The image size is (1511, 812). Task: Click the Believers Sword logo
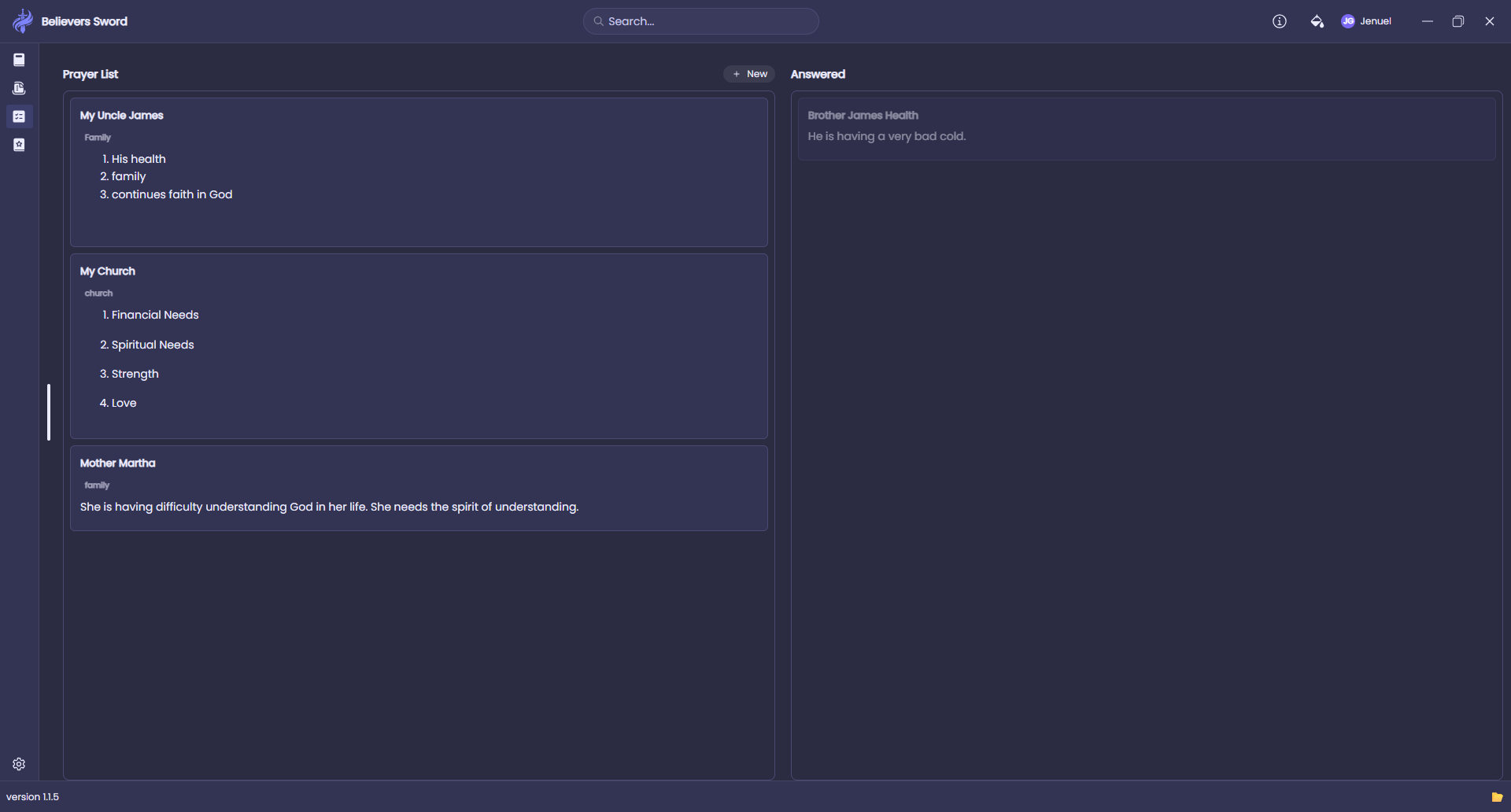23,21
